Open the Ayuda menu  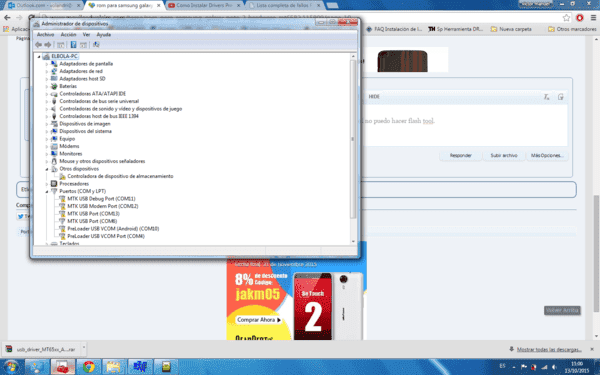tap(103, 34)
